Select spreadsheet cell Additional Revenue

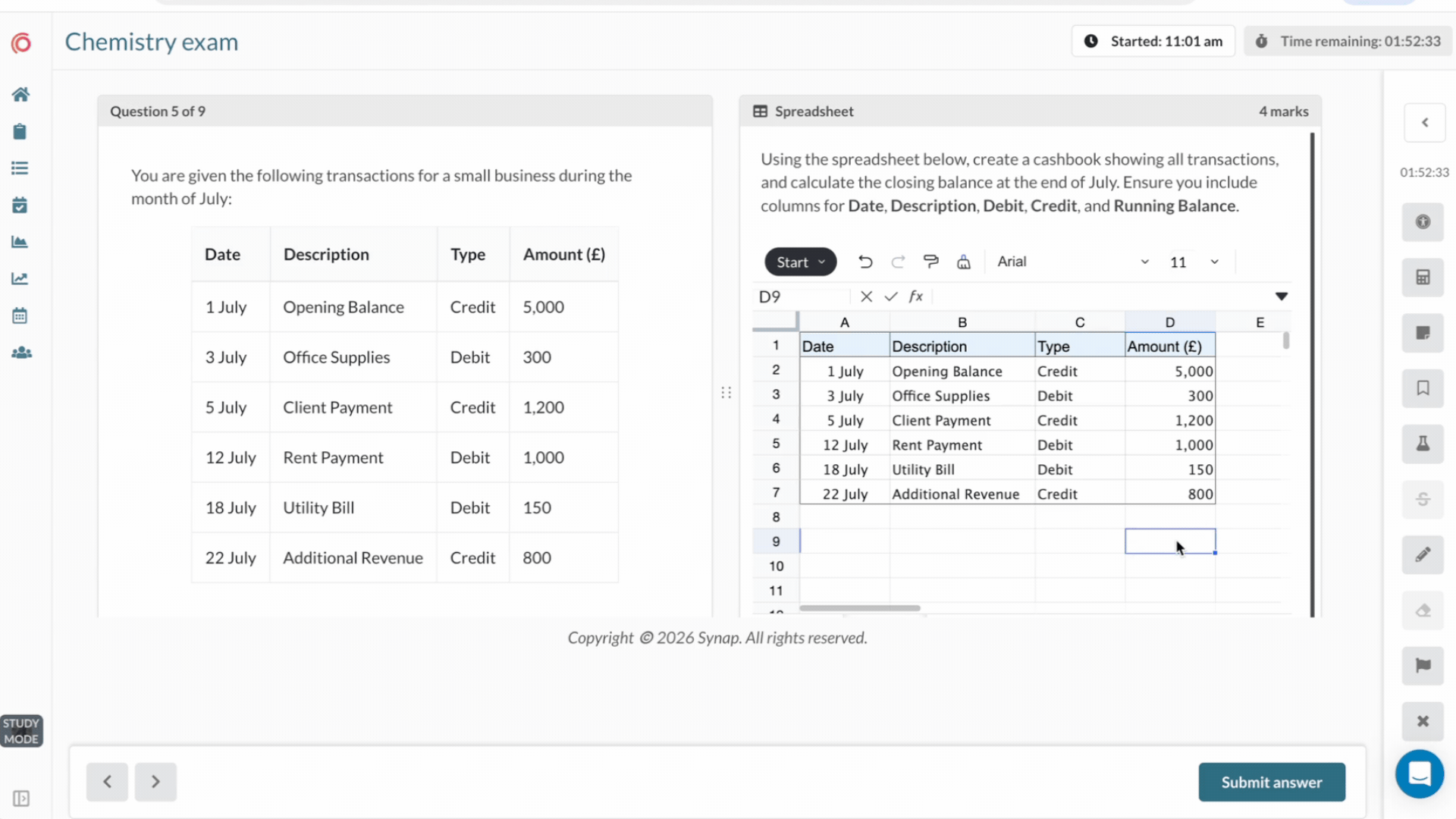[962, 494]
